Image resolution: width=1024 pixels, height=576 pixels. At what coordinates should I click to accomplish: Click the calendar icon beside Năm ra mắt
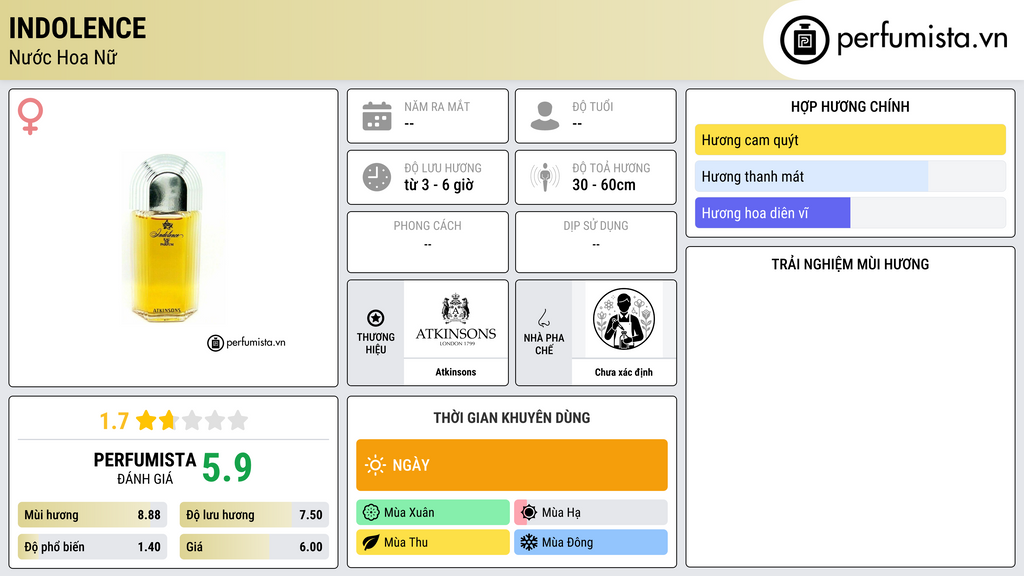tap(377, 116)
